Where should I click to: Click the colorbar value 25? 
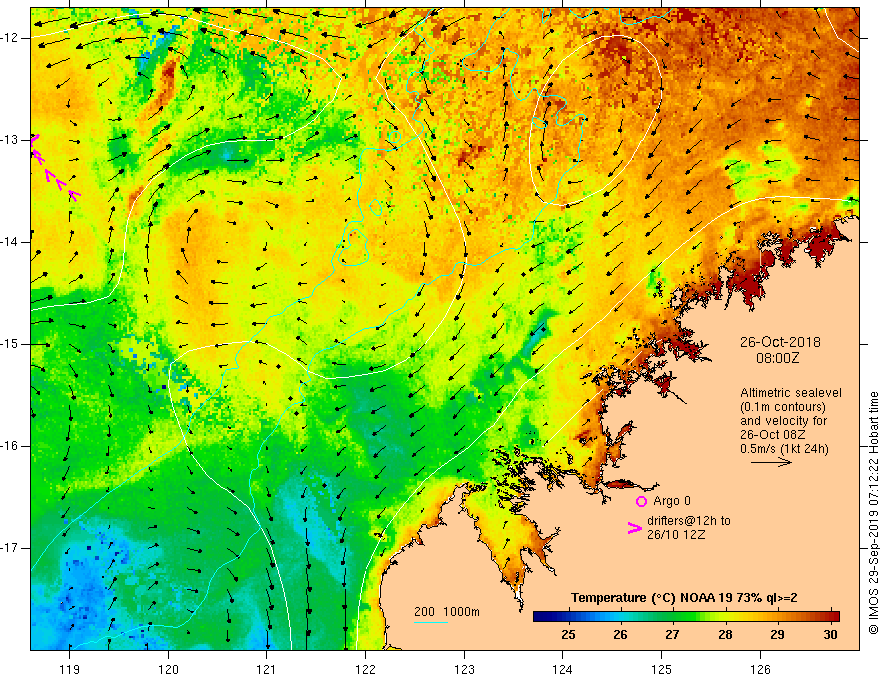tap(568, 635)
